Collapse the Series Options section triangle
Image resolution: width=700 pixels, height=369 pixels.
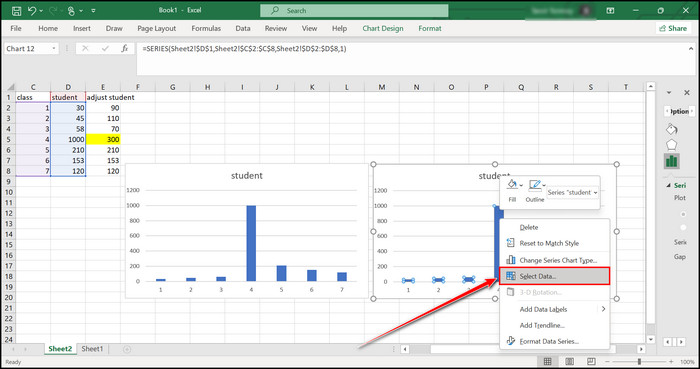click(x=668, y=185)
